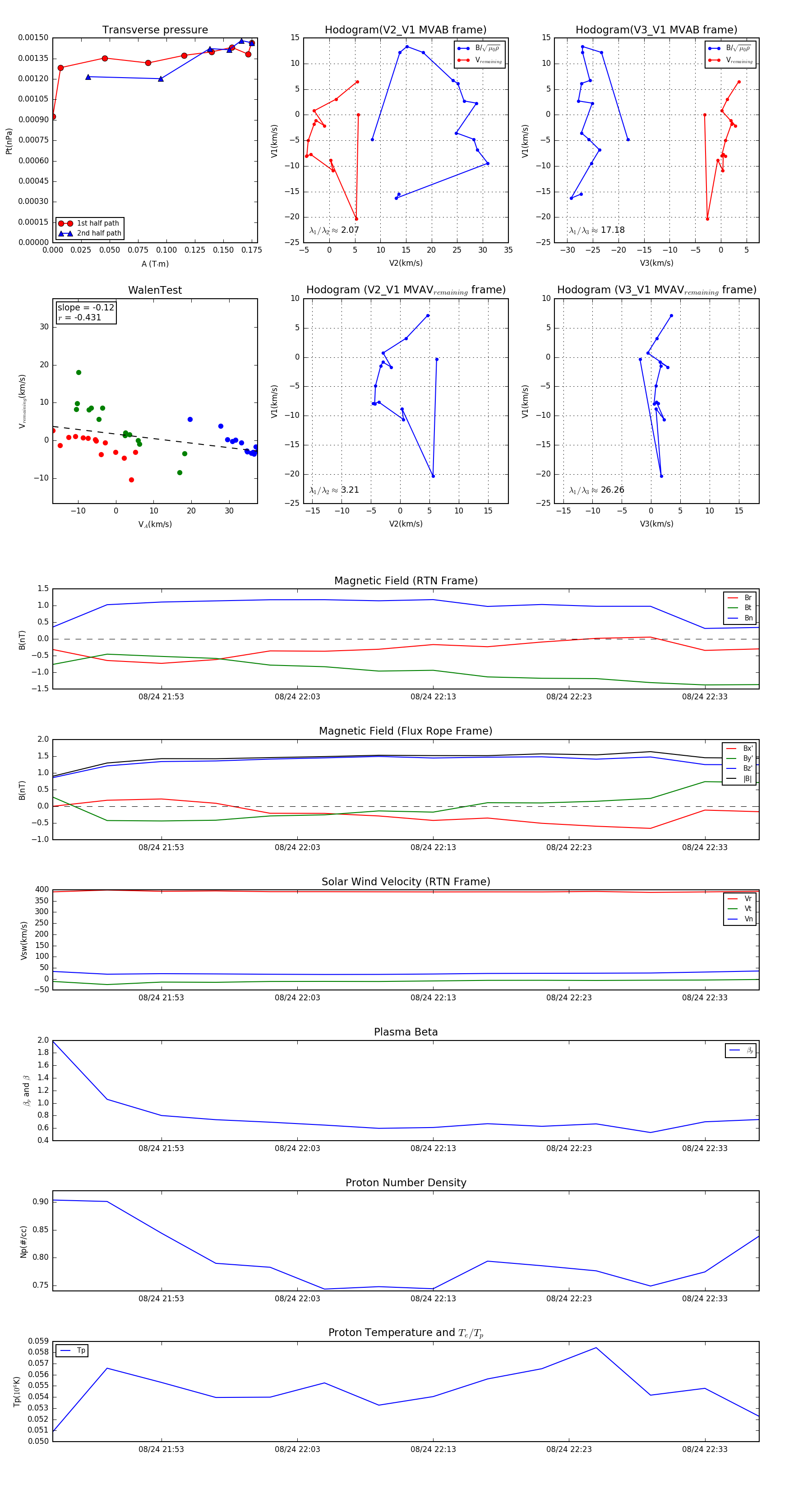Click the 'r = -0.431' annotation
Viewport: 812px width, 1489px height.
click(79, 317)
